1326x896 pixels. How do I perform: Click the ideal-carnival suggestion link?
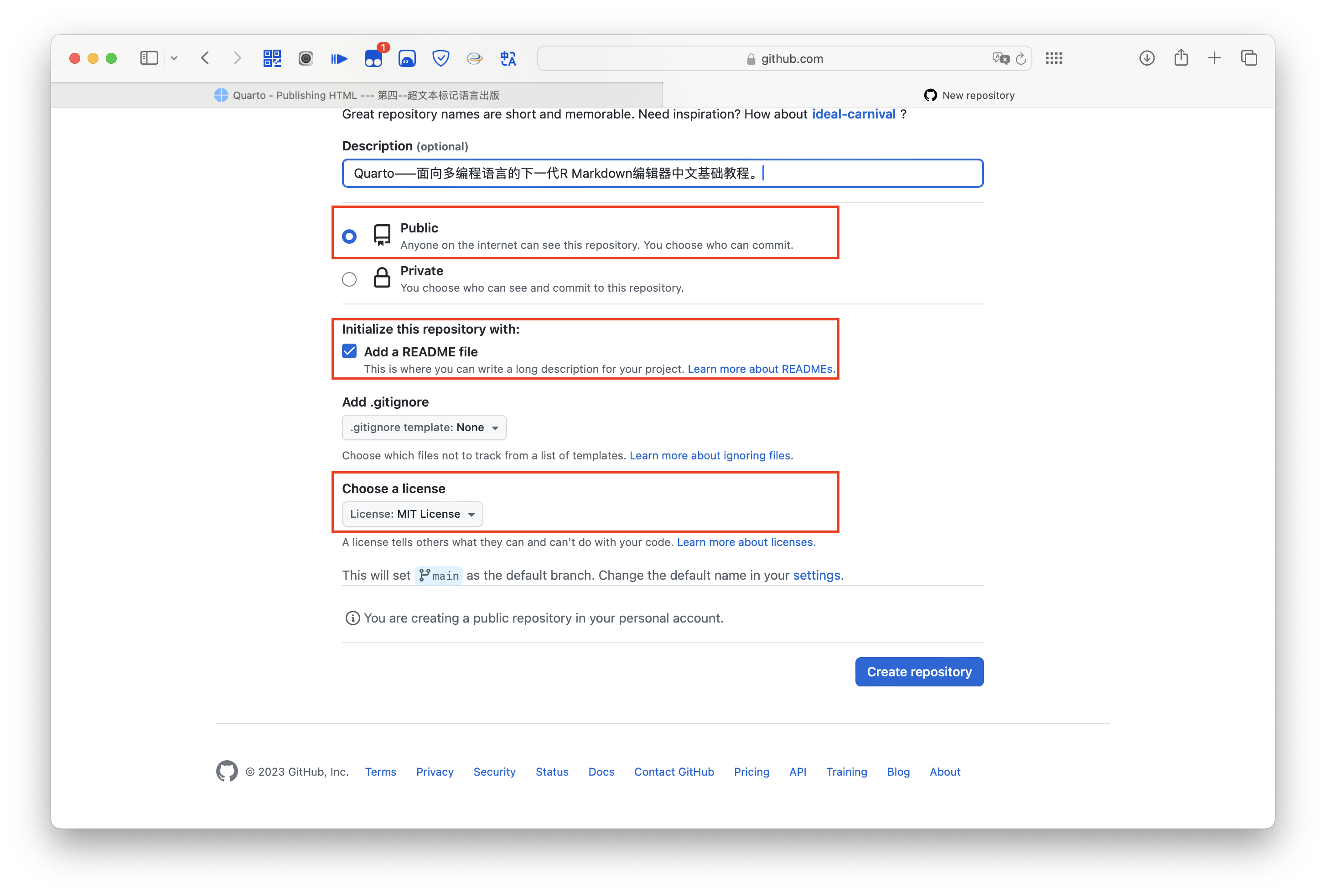853,114
